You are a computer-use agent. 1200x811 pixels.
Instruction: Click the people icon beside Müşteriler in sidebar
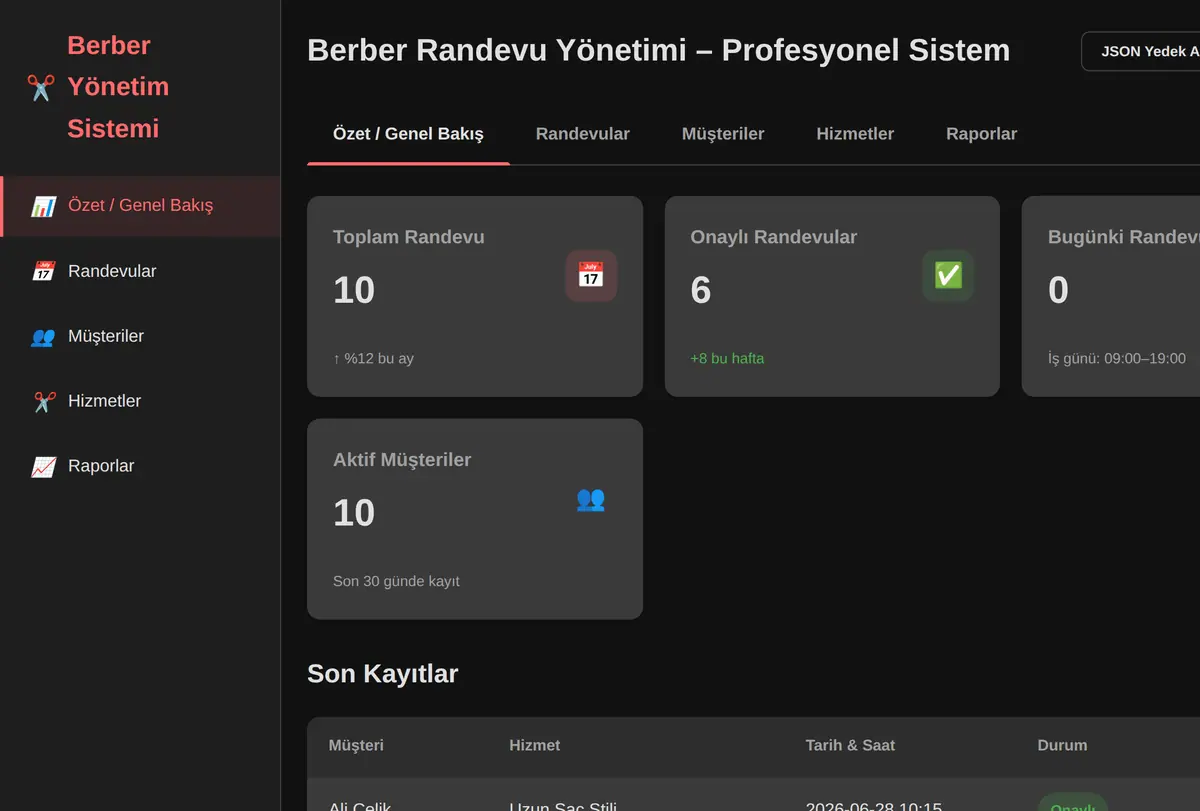click(x=43, y=336)
